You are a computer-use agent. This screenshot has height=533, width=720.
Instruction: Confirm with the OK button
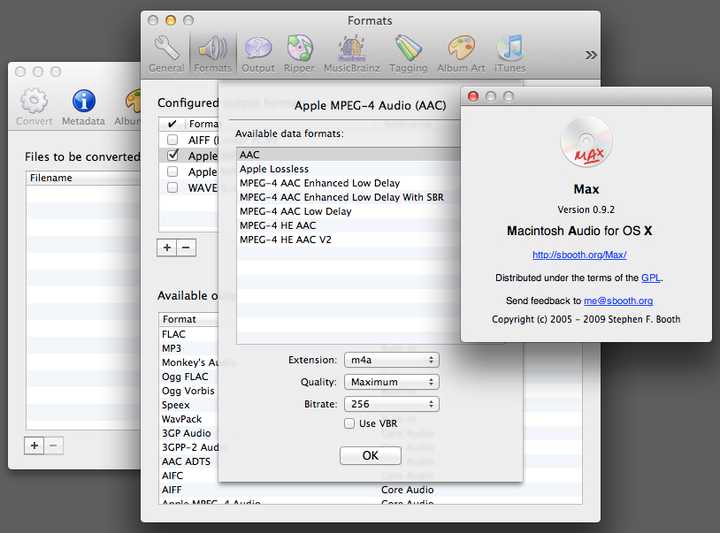[x=371, y=455]
